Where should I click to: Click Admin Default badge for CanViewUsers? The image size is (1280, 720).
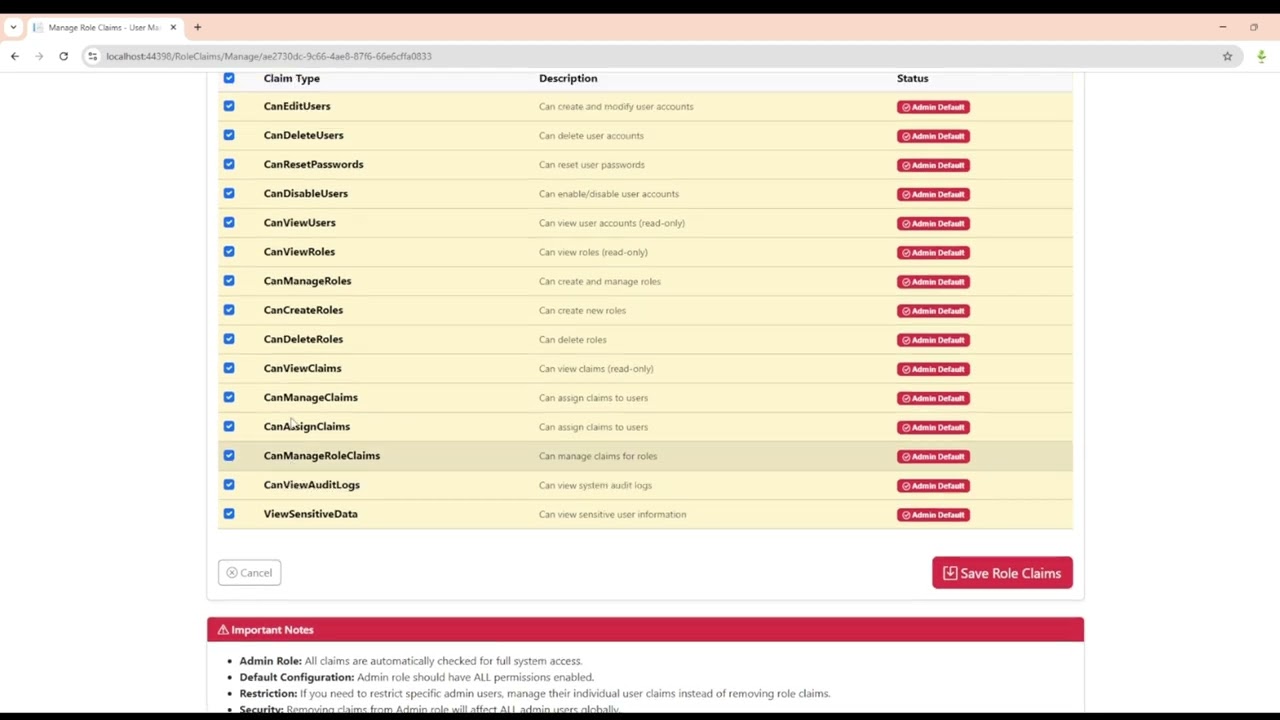click(933, 223)
